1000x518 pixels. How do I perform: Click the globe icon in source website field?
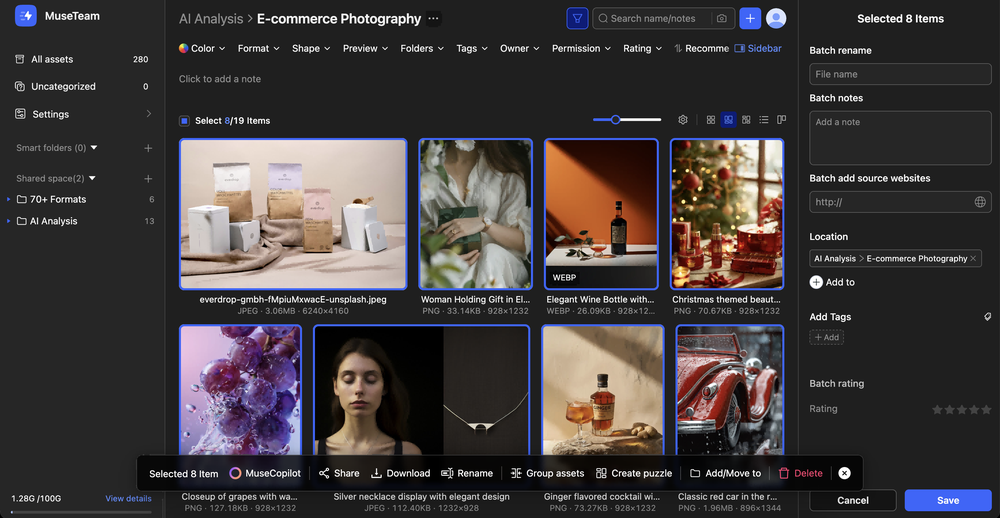pyautogui.click(x=980, y=202)
